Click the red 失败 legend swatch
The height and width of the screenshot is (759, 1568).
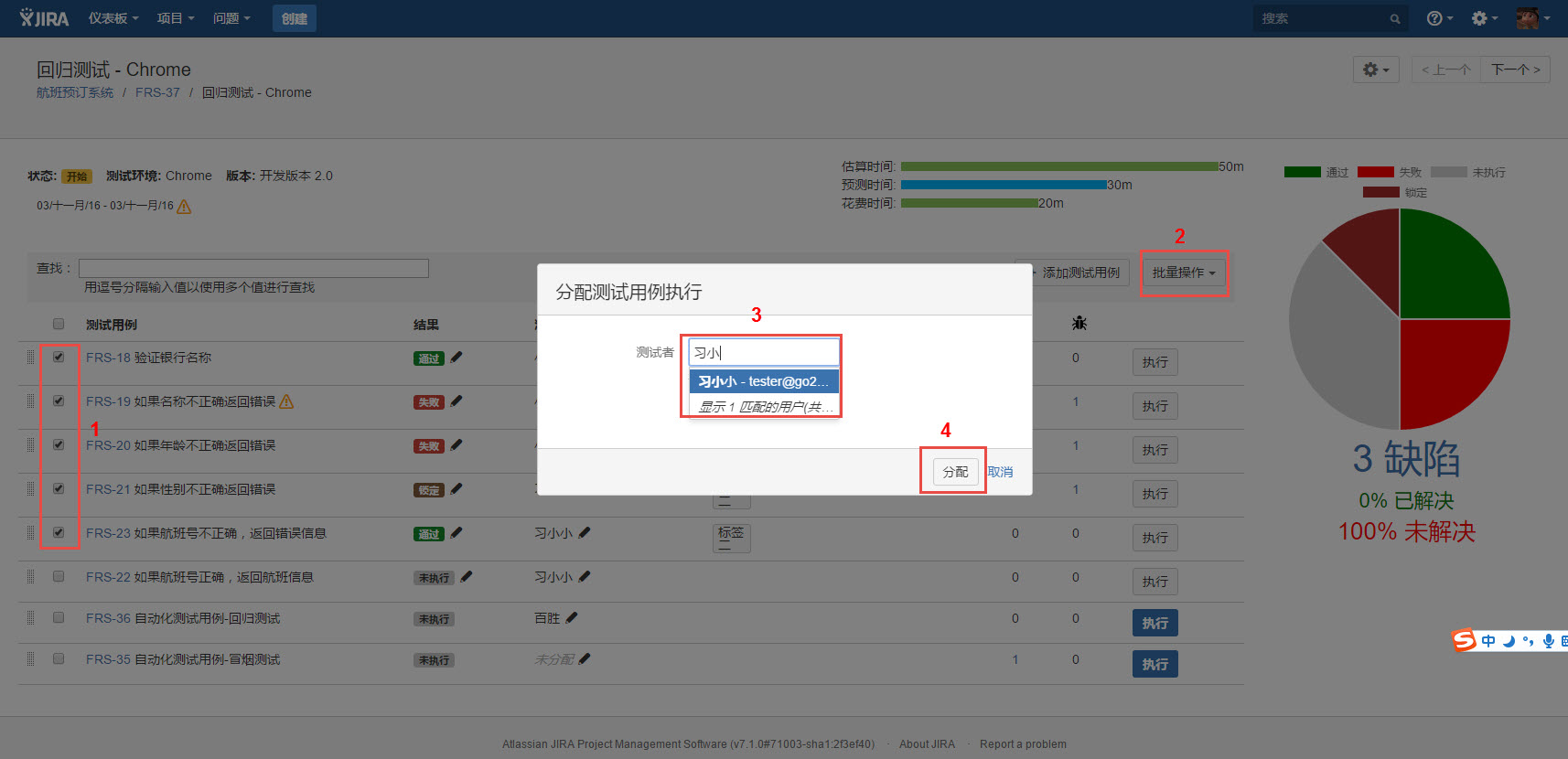coord(1376,172)
